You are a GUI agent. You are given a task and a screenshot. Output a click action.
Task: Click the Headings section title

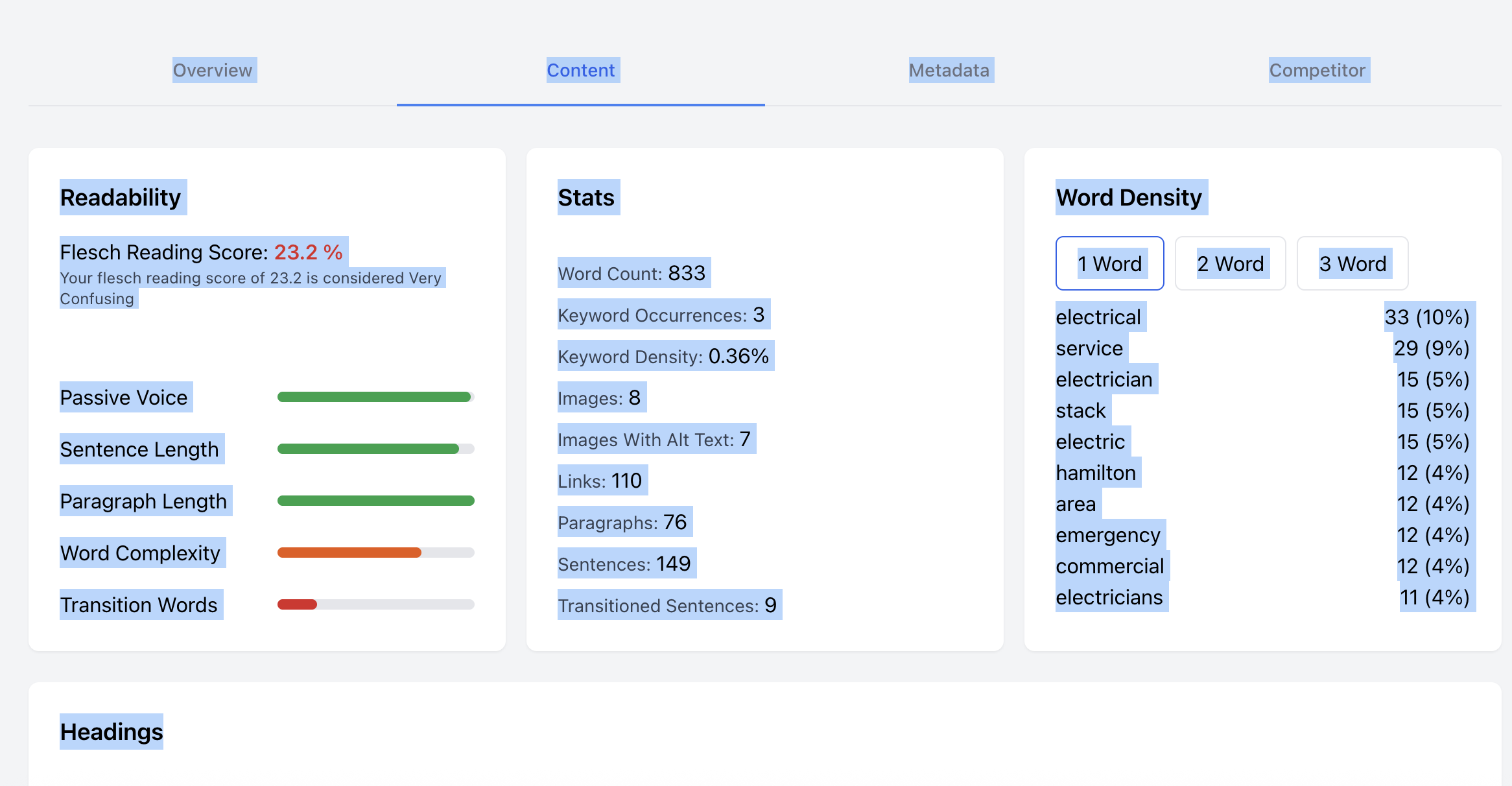pyautogui.click(x=112, y=732)
